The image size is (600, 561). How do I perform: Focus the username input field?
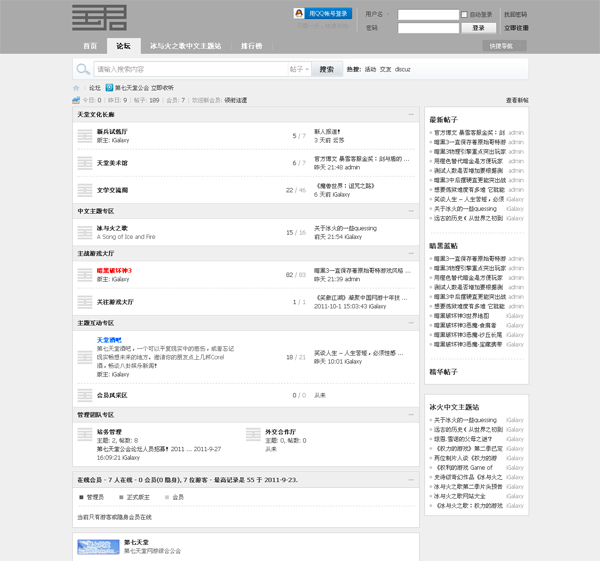click(428, 15)
